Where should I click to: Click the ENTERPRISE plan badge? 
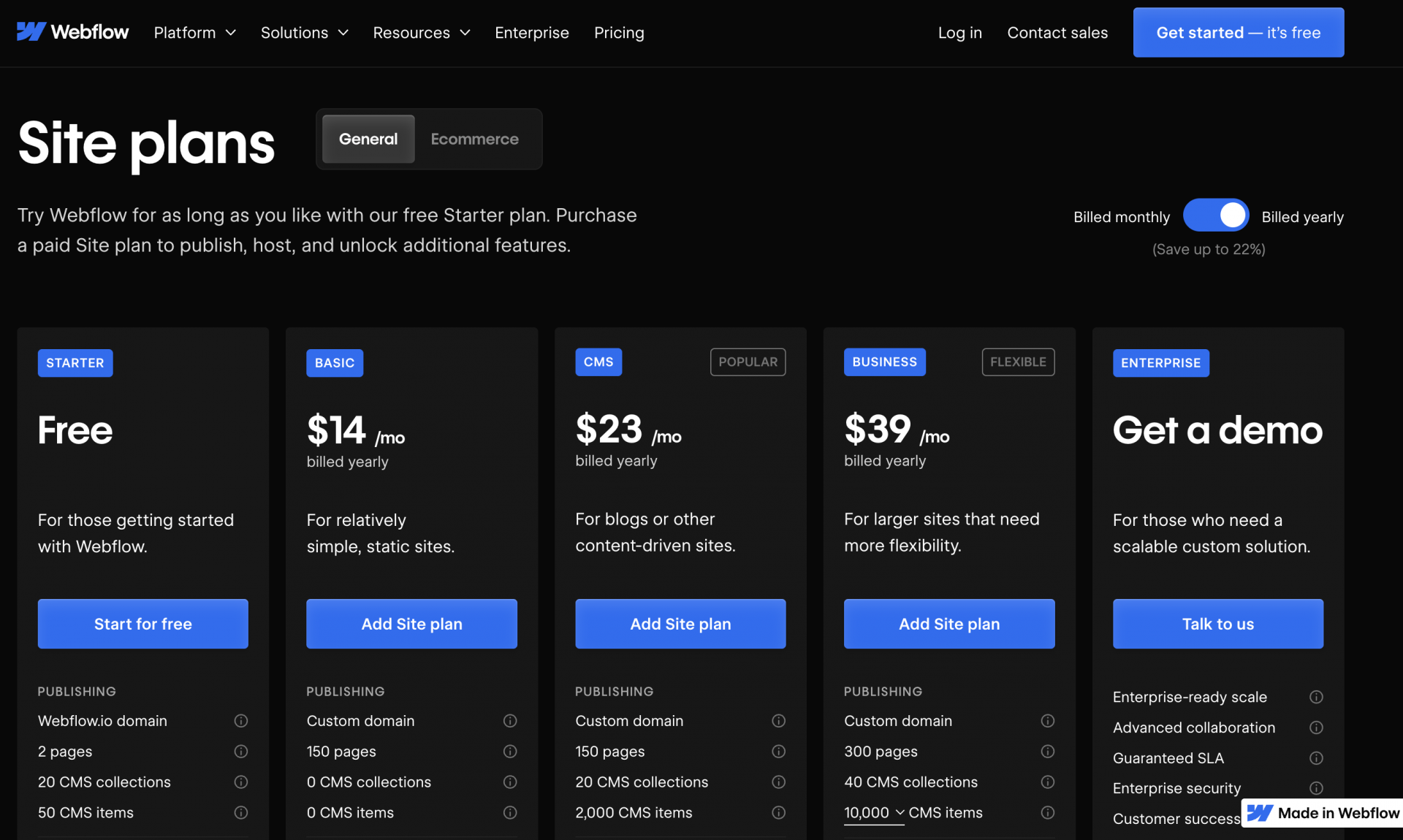coord(1161,363)
